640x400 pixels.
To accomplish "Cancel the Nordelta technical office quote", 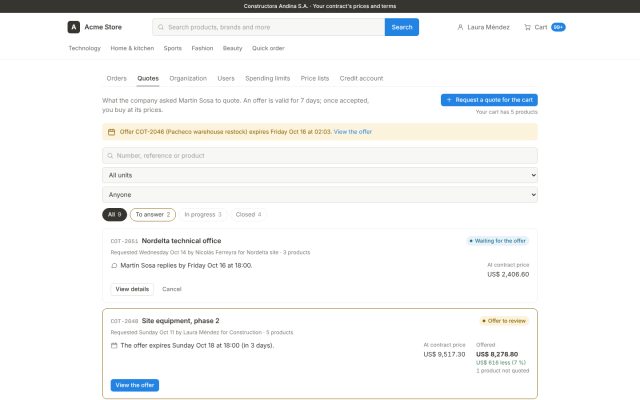I will point(171,289).
